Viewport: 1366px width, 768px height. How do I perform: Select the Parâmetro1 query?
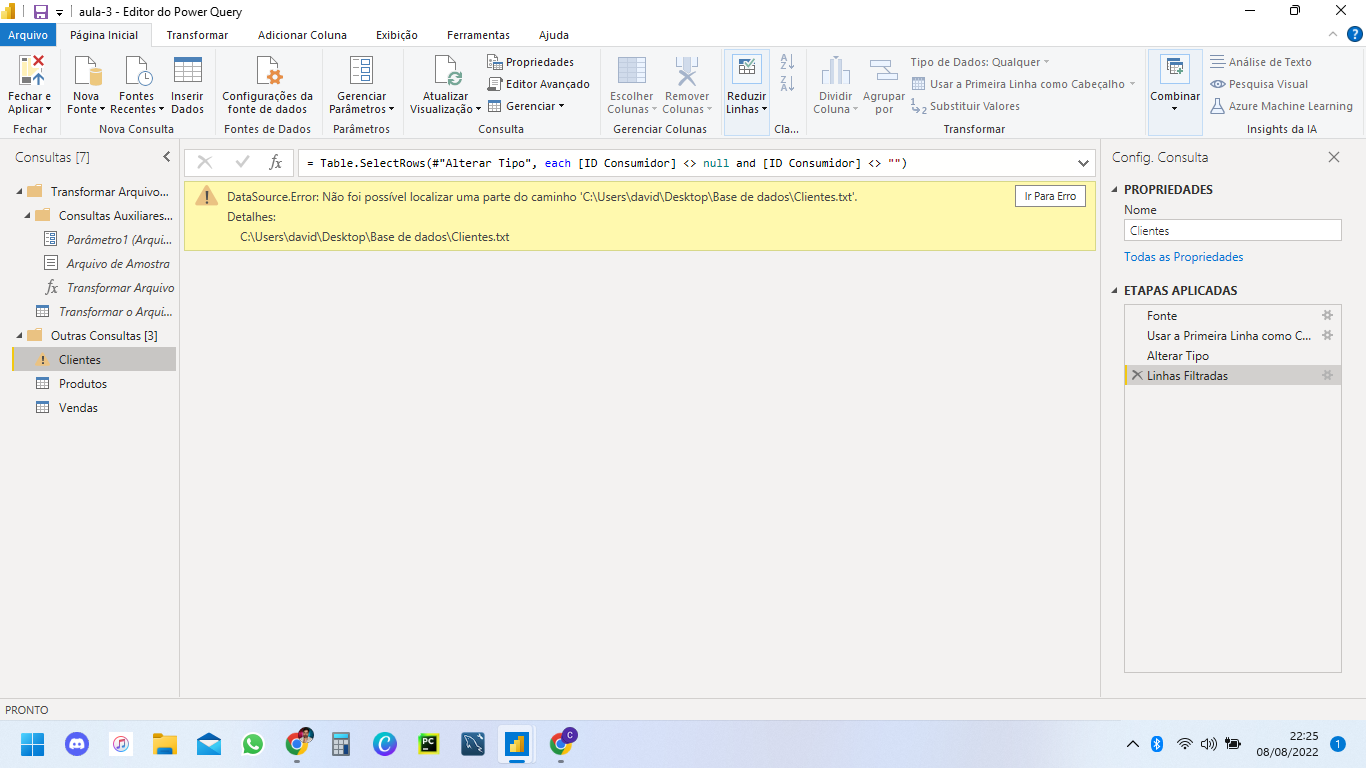(108, 240)
